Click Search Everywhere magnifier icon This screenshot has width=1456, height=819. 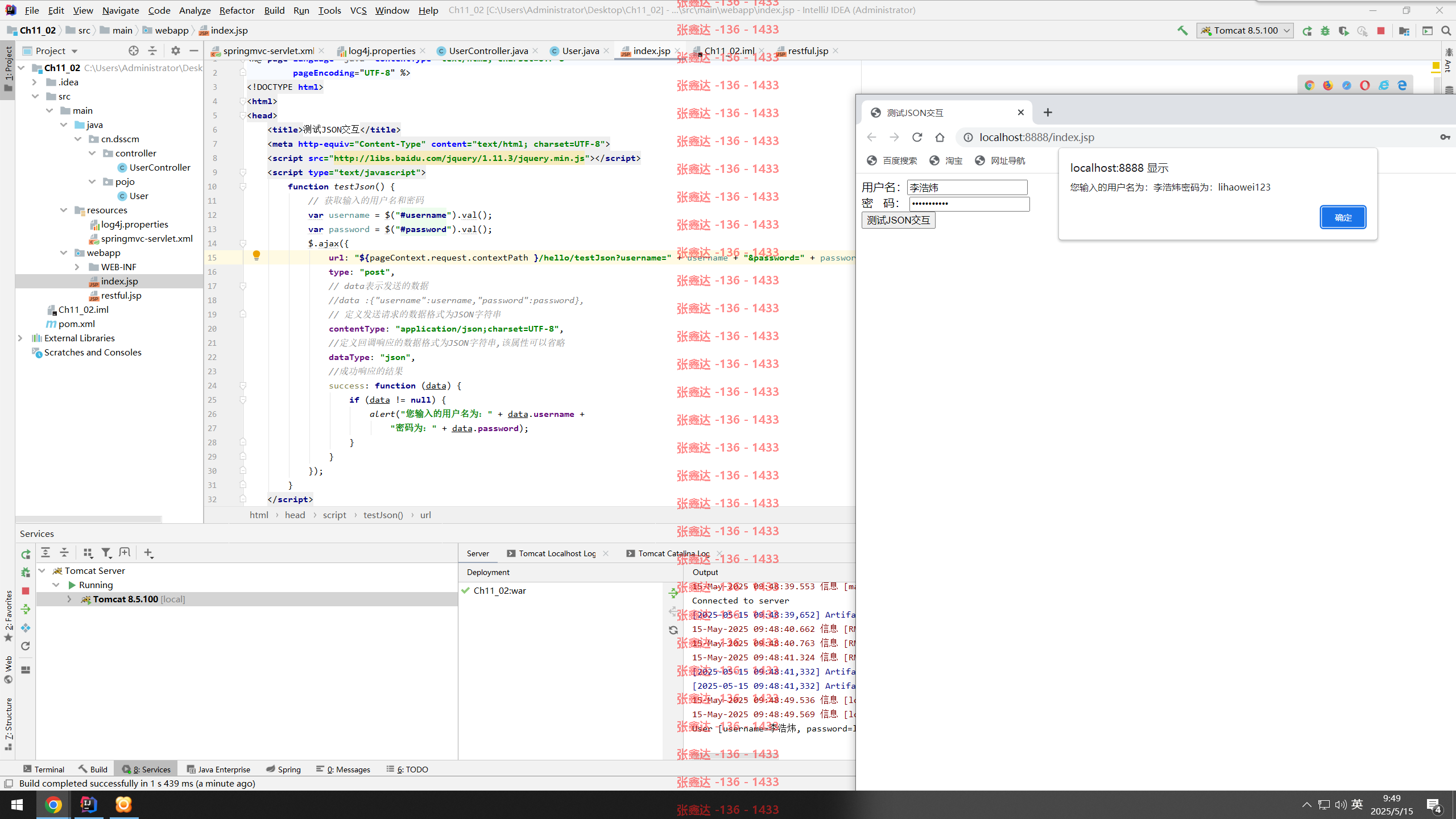coord(1446,31)
